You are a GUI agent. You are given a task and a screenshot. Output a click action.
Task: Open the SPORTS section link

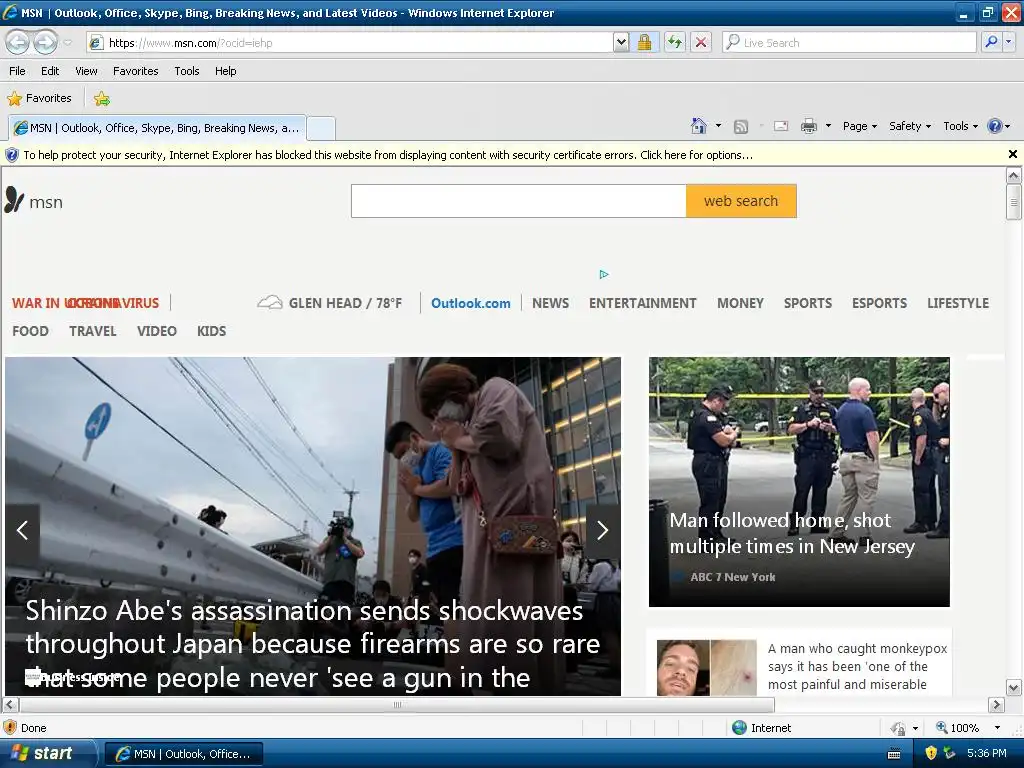click(807, 303)
